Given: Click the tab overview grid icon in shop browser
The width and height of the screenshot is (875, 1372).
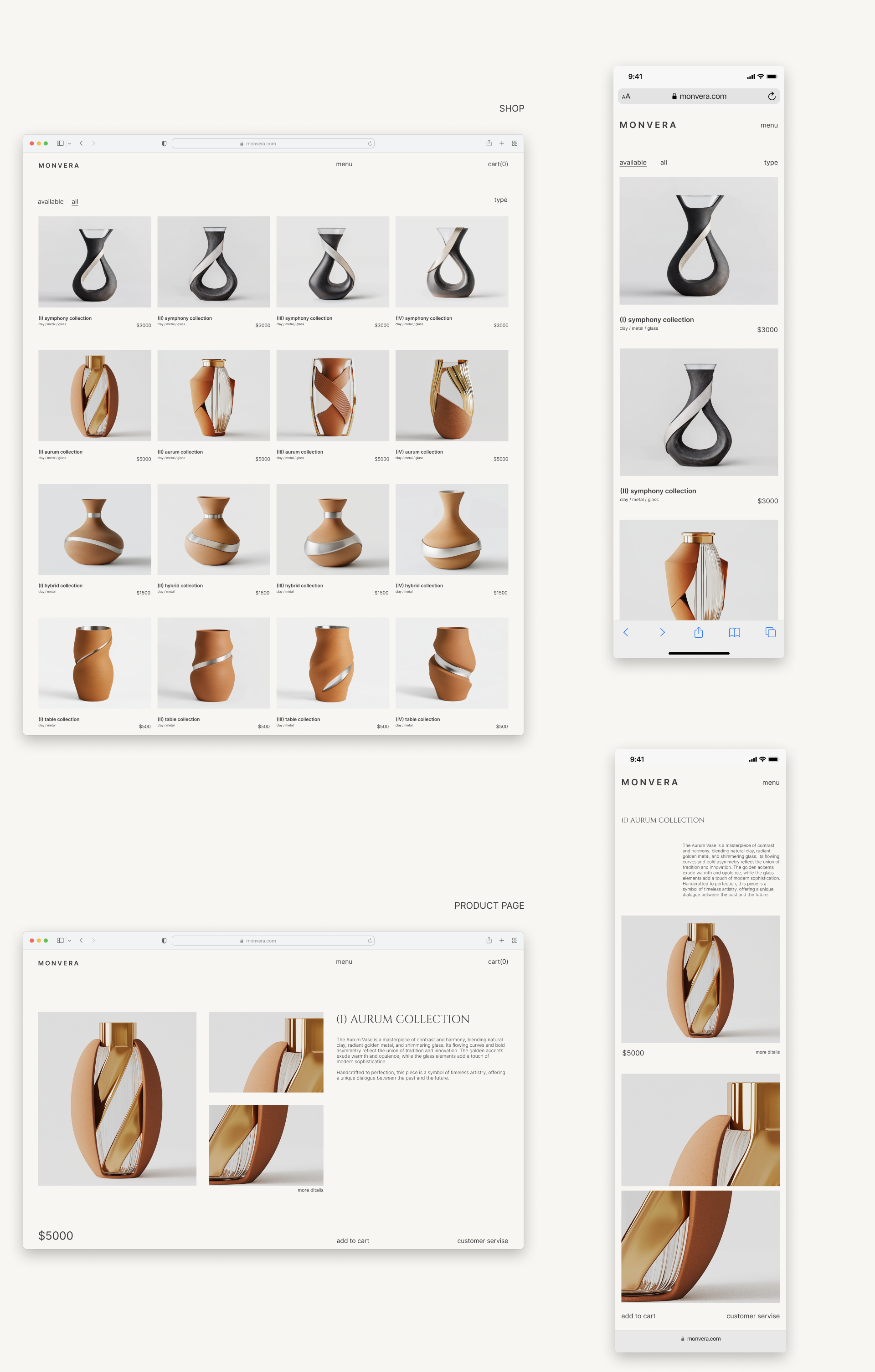Looking at the screenshot, I should click(515, 143).
